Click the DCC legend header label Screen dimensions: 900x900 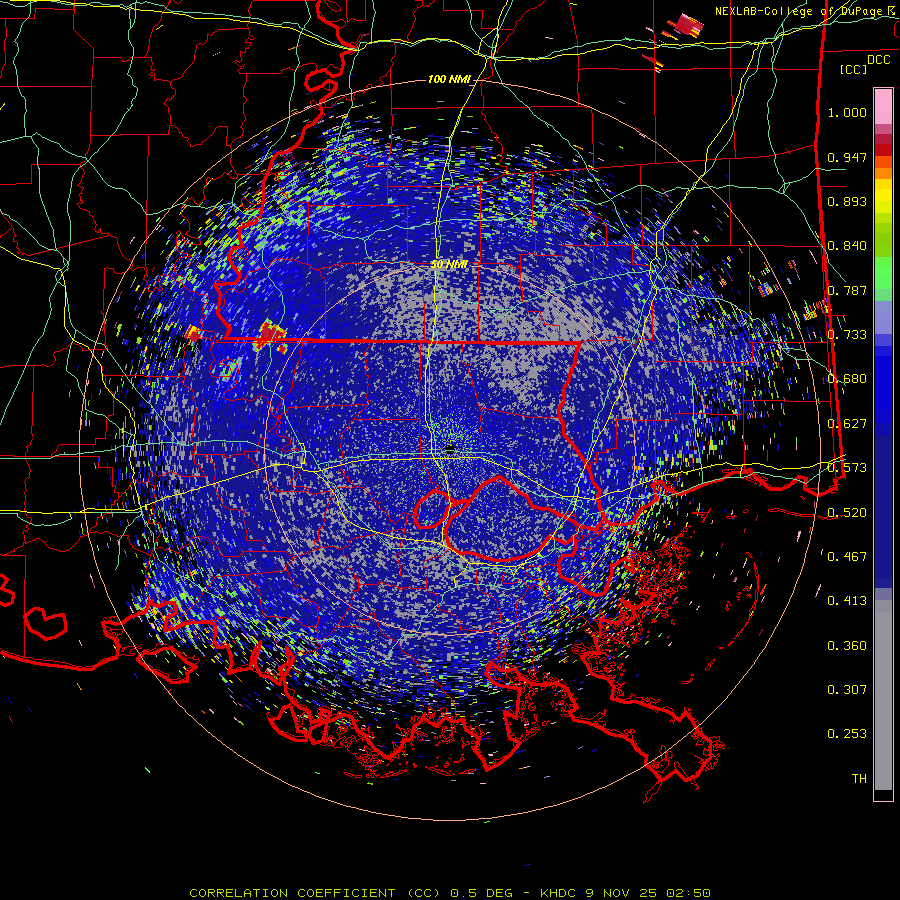pos(878,60)
